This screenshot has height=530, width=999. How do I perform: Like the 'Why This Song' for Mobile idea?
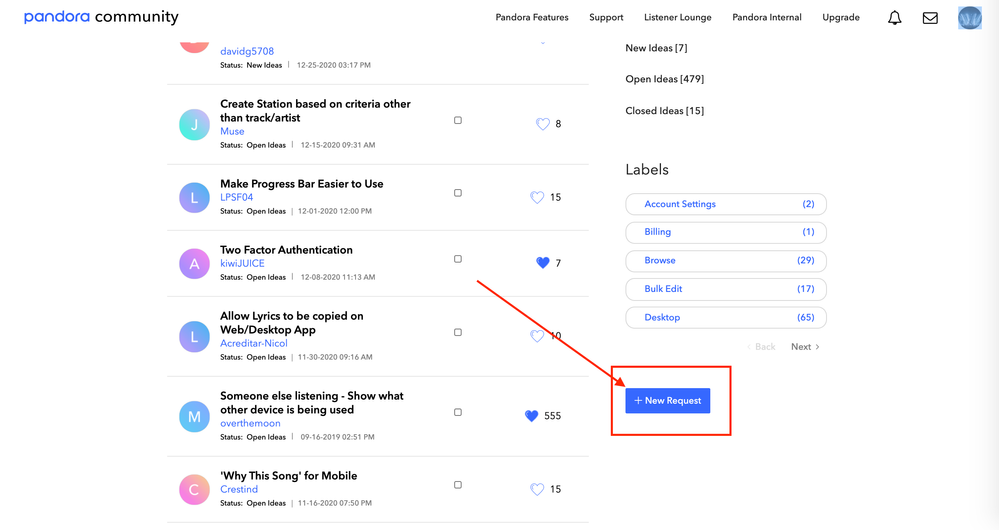537,489
